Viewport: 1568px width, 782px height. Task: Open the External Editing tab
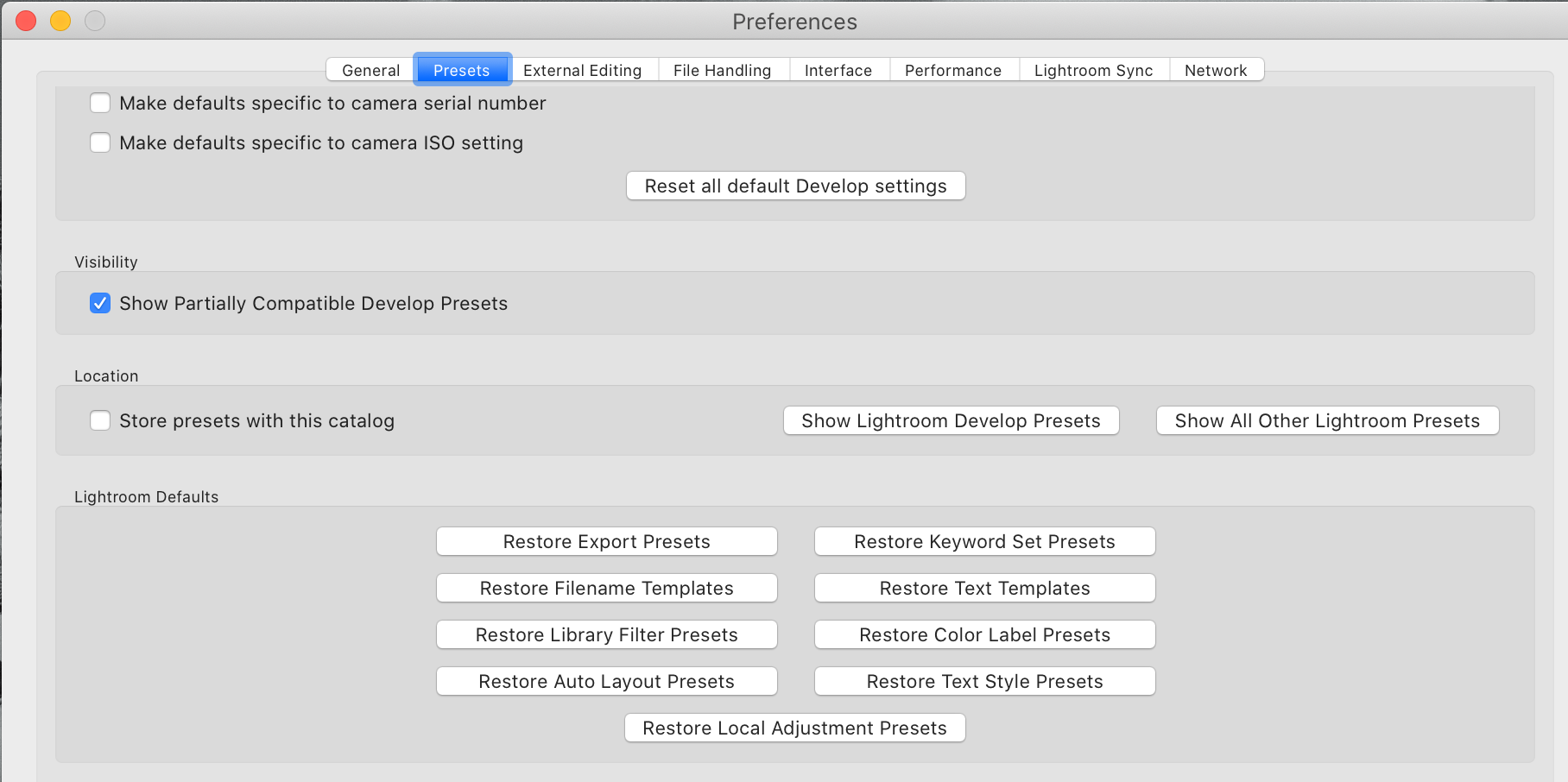[583, 70]
